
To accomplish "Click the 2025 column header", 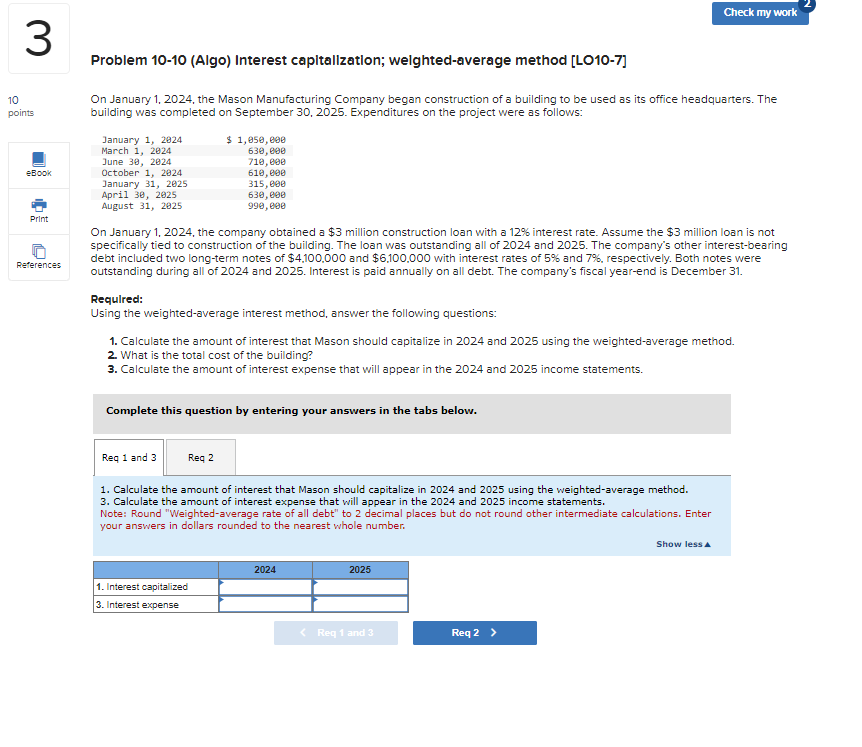I will coord(359,569).
